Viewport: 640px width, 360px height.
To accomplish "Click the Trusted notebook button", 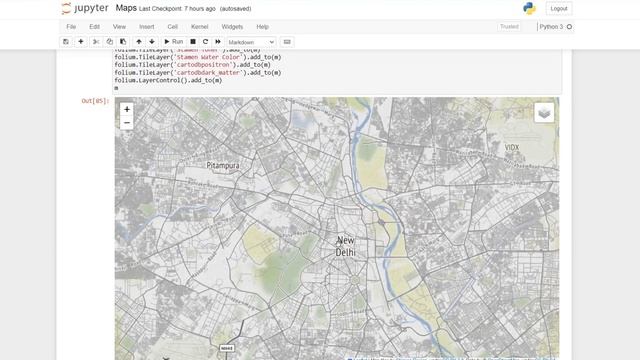I will pyautogui.click(x=509, y=27).
